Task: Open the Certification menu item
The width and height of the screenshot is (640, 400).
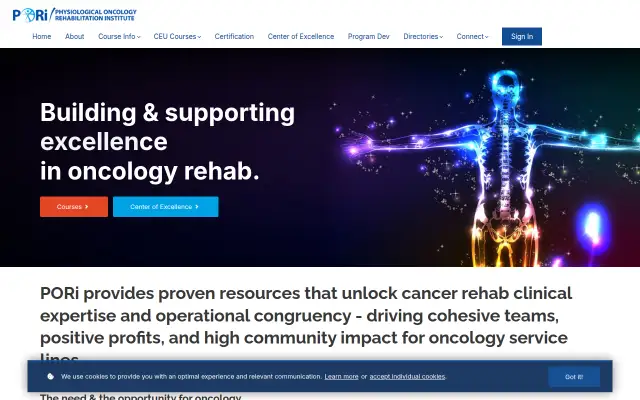Action: pyautogui.click(x=234, y=36)
